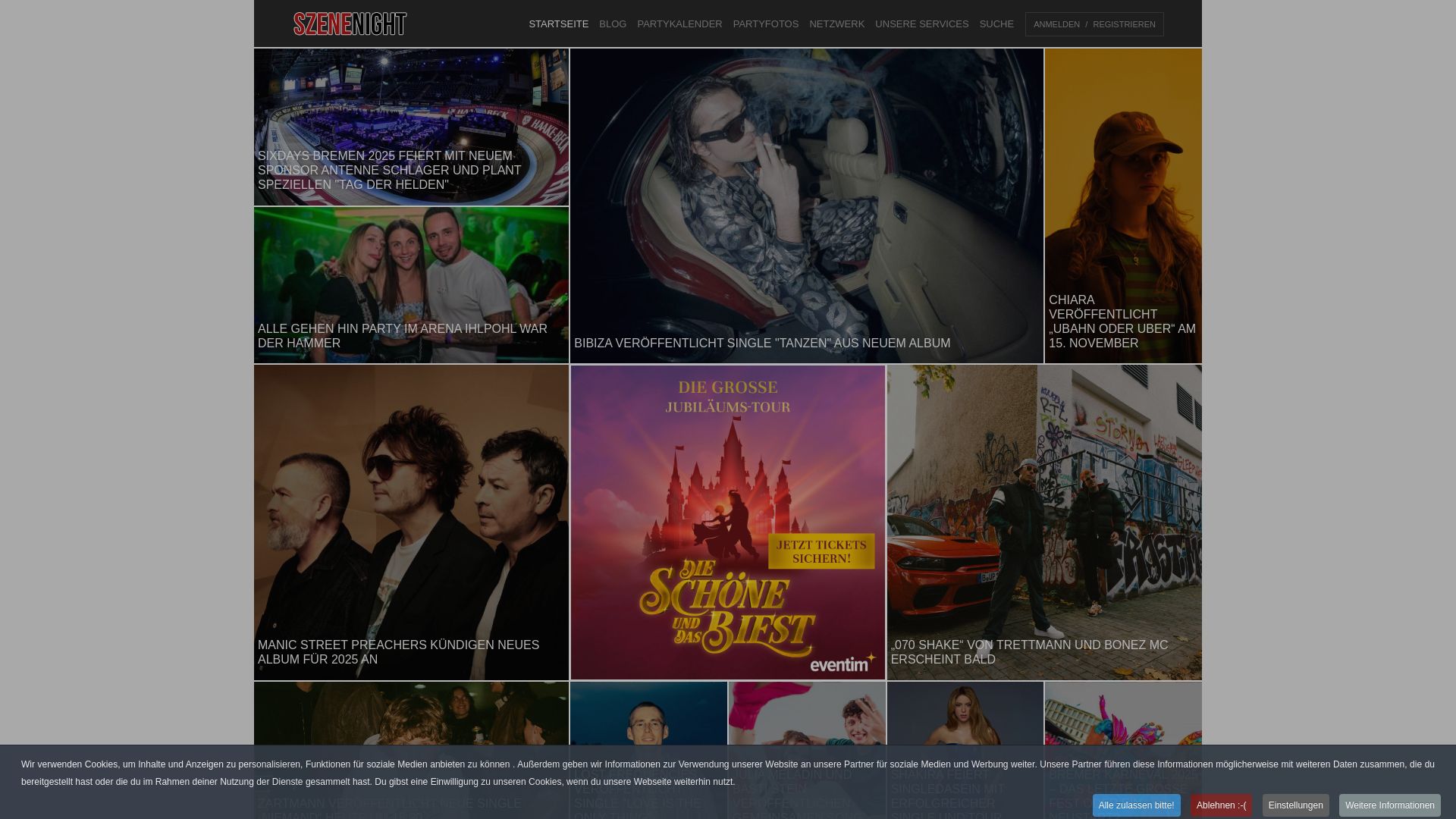
Task: Click the Anmelden link
Action: click(x=1056, y=25)
